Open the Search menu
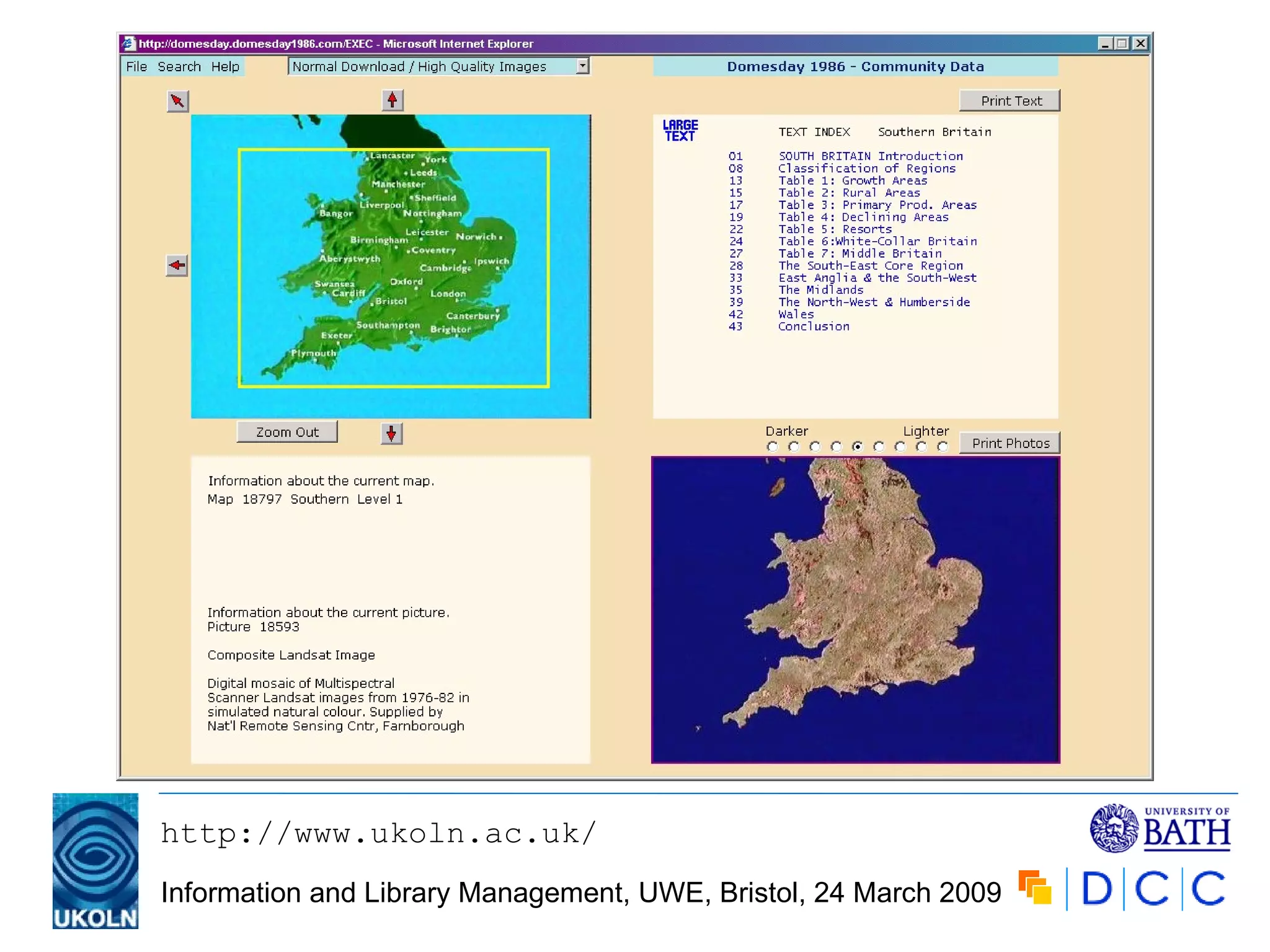 [x=179, y=66]
